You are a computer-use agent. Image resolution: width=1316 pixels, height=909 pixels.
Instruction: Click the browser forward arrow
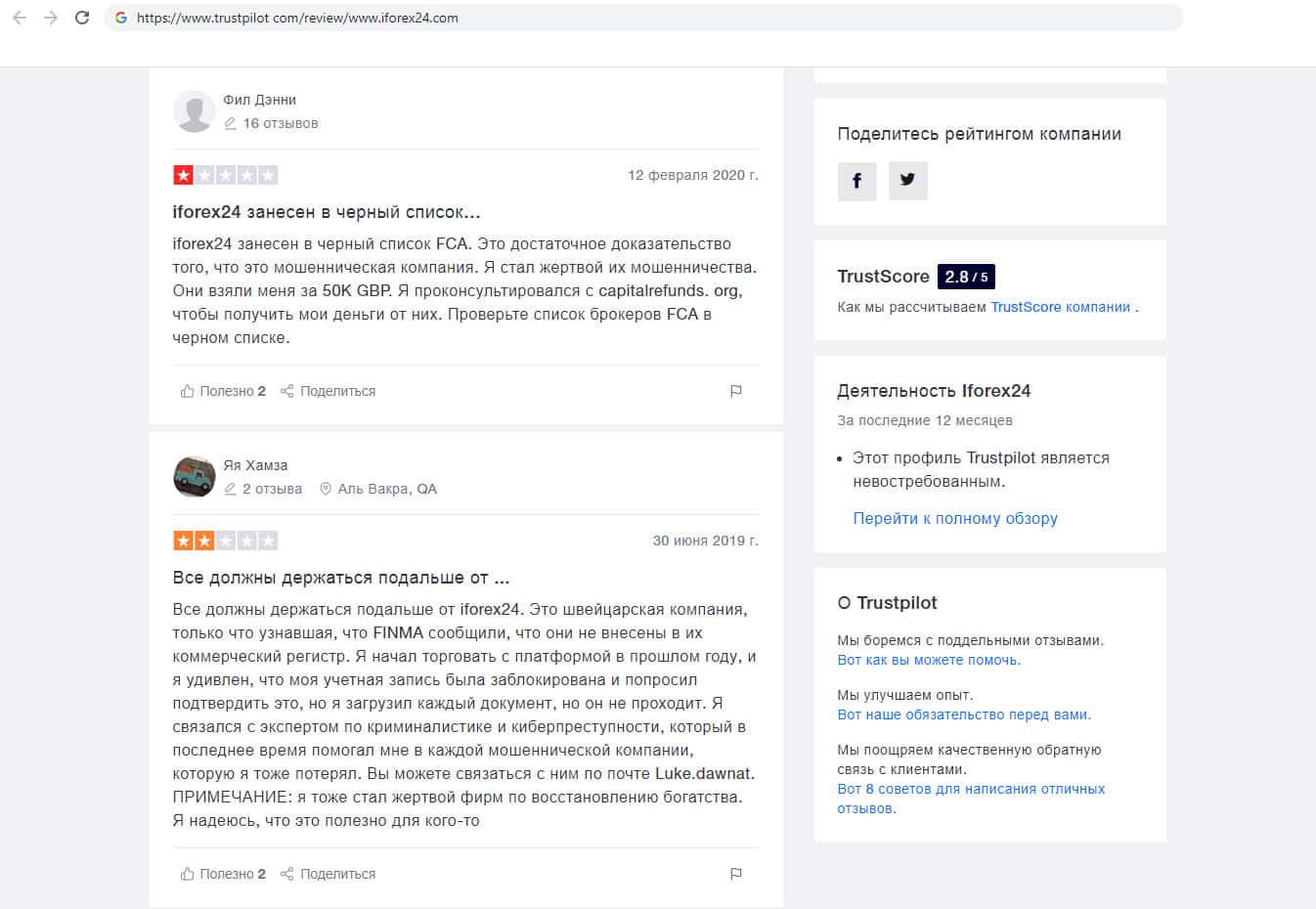[51, 18]
